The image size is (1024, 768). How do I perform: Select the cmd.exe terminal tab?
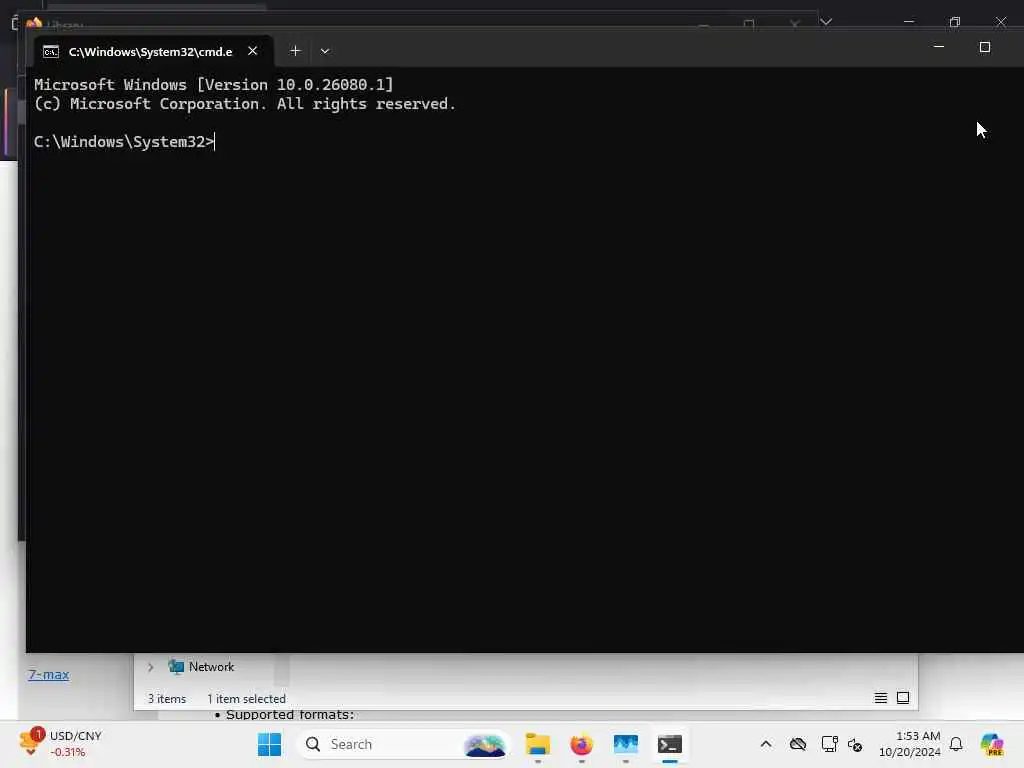click(153, 51)
